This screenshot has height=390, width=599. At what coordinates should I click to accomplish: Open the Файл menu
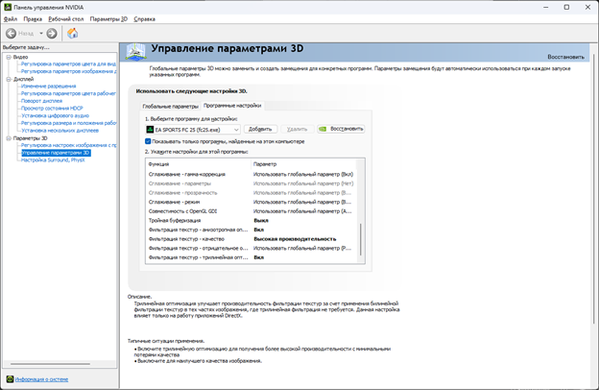[11, 19]
